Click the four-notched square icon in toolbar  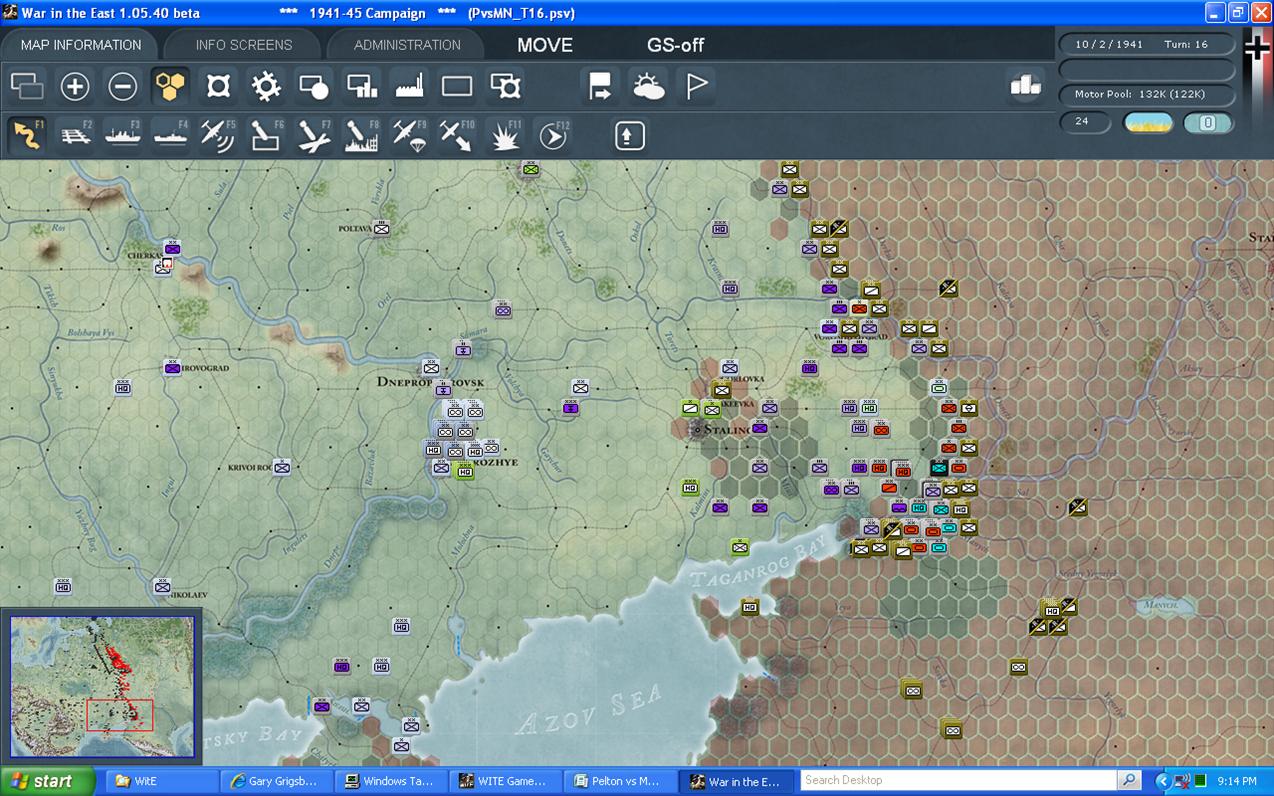(218, 86)
